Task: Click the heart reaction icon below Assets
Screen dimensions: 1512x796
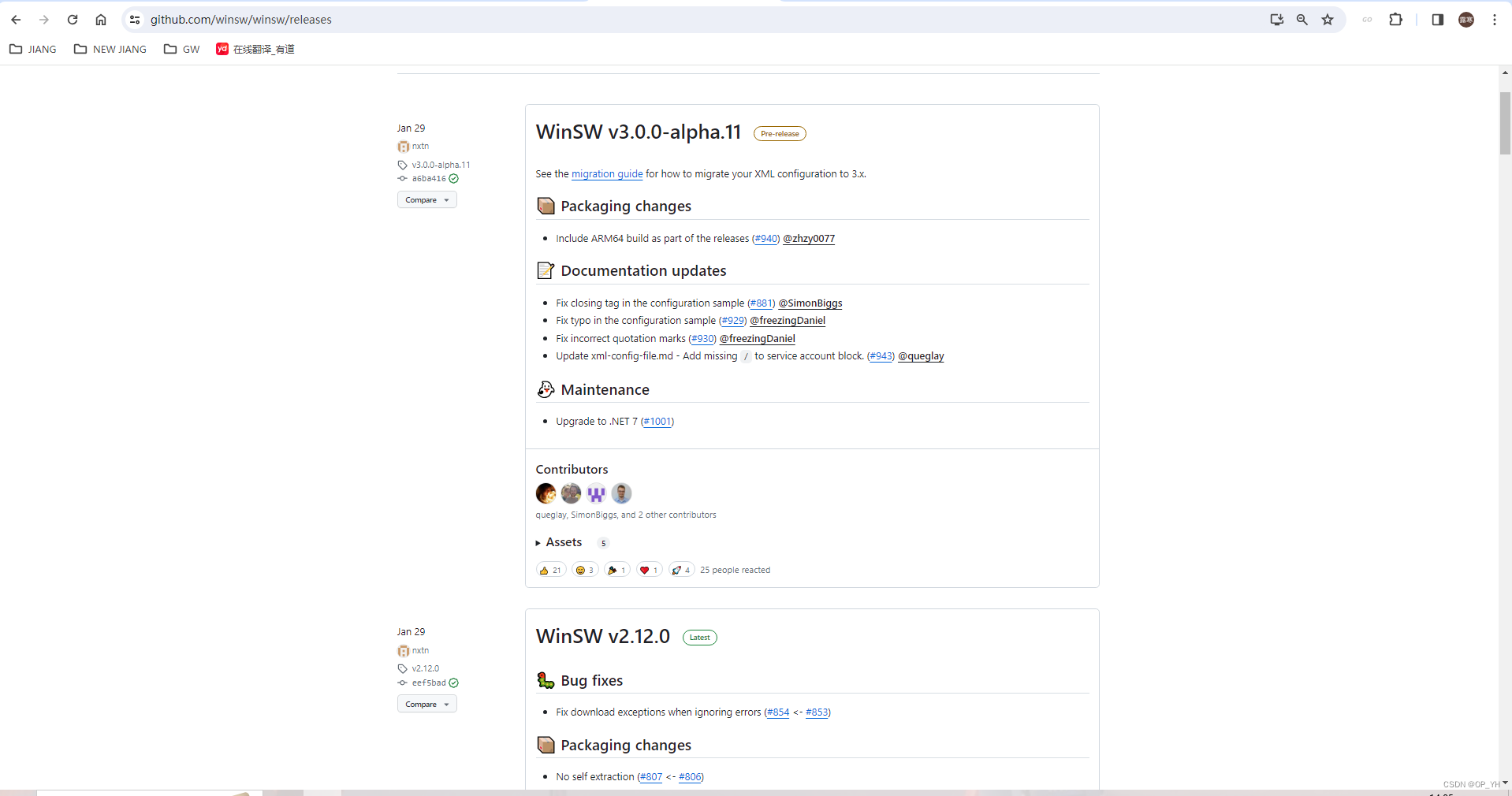Action: [648, 570]
